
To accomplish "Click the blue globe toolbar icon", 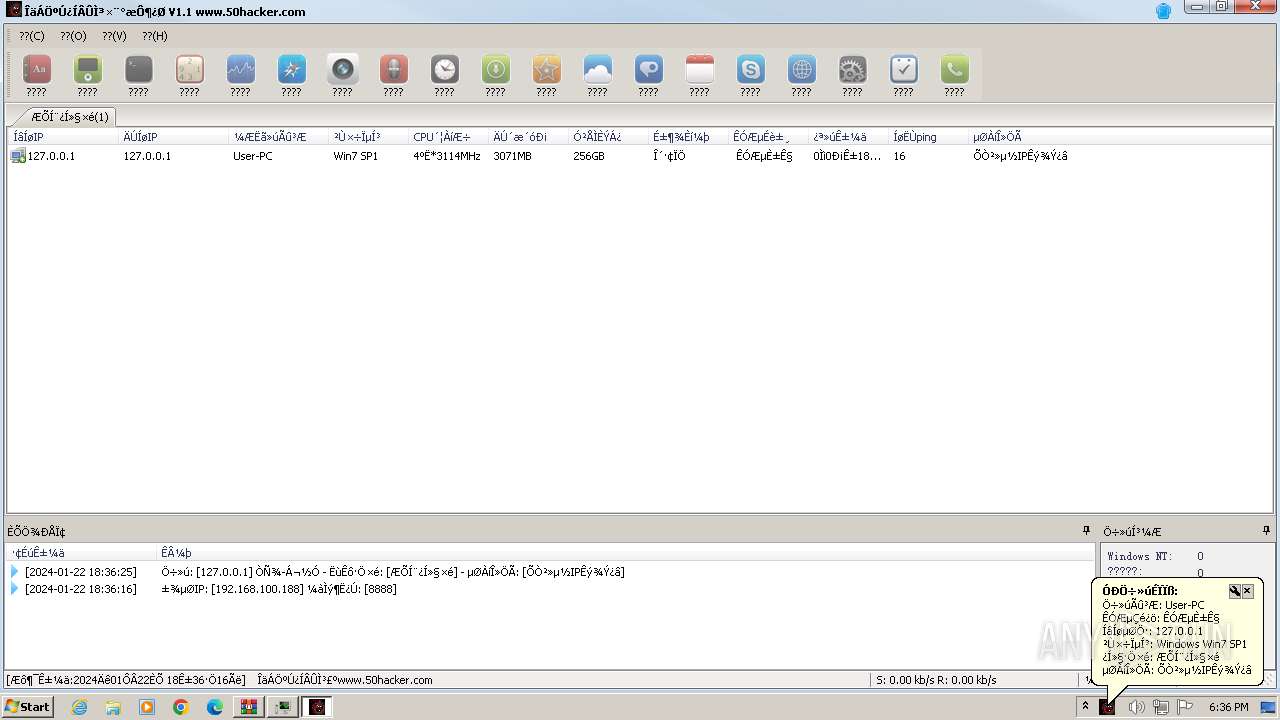I will (802, 69).
